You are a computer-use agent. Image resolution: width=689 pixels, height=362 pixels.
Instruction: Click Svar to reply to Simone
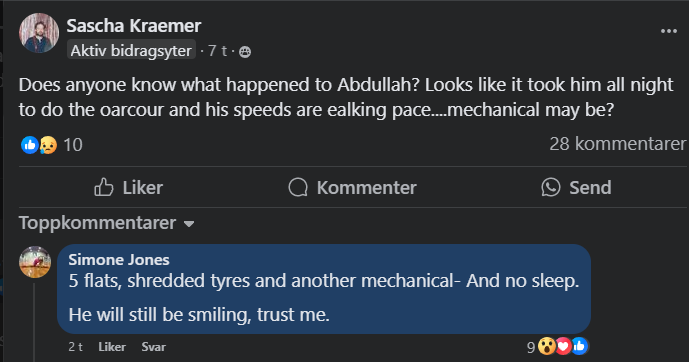click(153, 347)
